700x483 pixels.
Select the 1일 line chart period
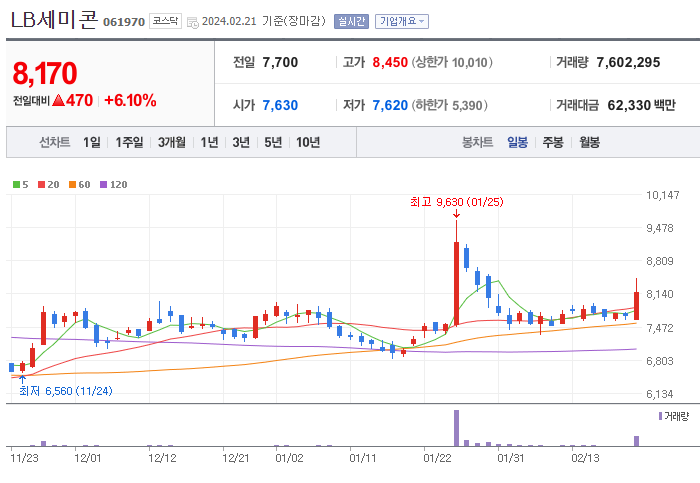pyautogui.click(x=92, y=142)
